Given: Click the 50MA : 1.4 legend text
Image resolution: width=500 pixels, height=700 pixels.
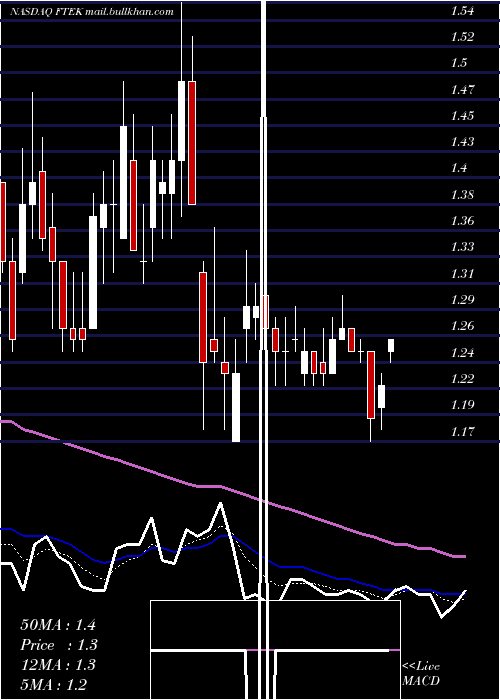Looking at the screenshot, I should [x=58, y=625].
